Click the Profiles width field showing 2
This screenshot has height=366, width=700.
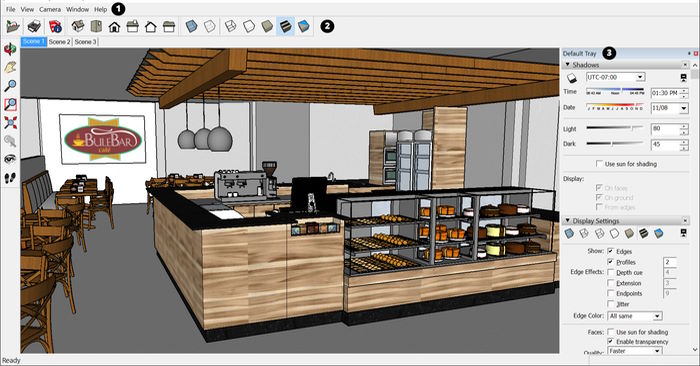670,262
